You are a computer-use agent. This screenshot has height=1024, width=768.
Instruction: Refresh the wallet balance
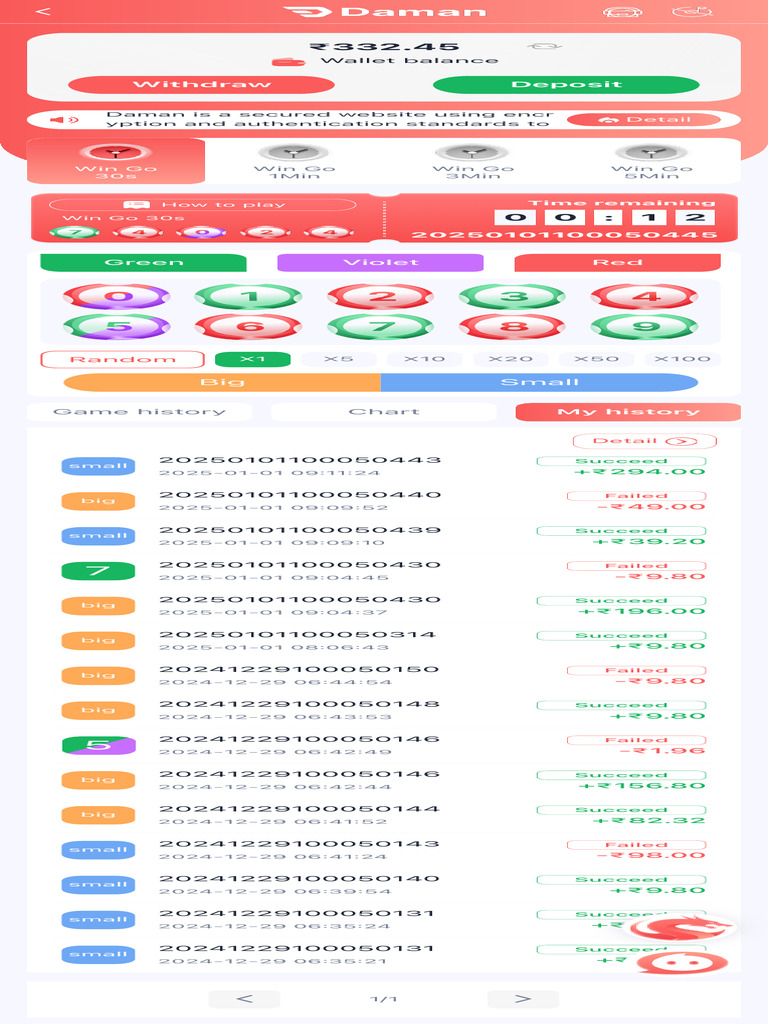tap(545, 46)
